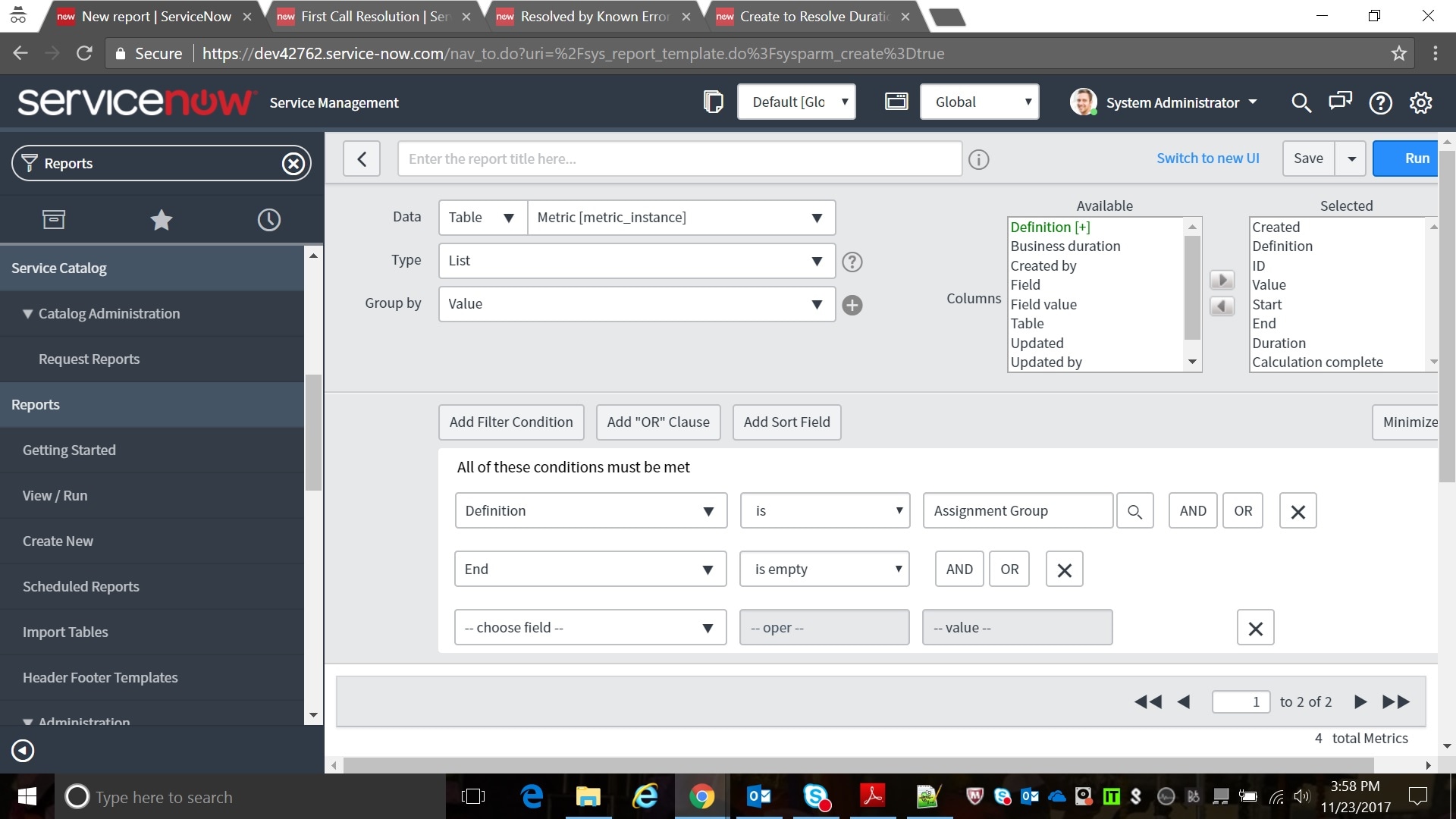Change the Definition condition field
1456x819 pixels.
coord(591,511)
